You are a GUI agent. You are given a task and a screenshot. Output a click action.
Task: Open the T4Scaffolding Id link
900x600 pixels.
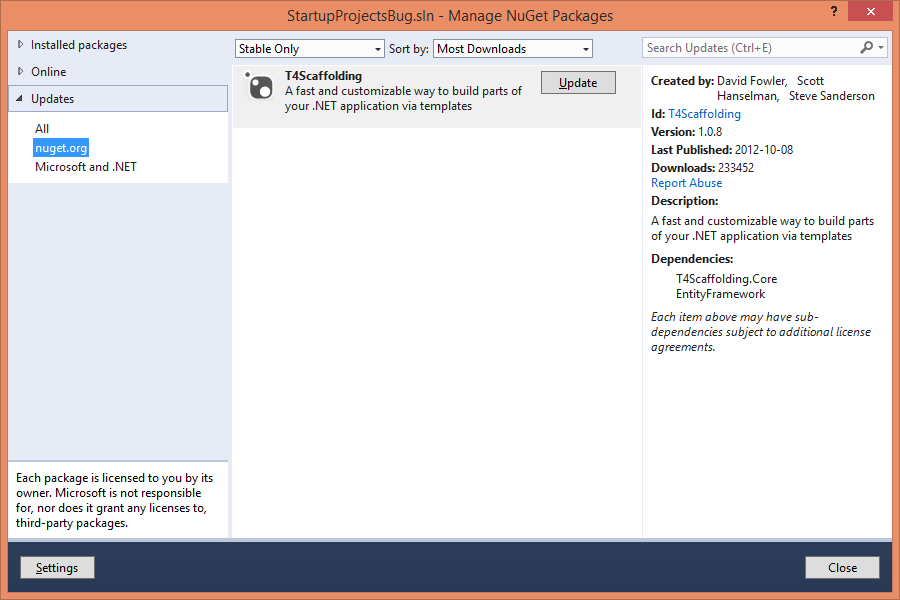click(704, 114)
